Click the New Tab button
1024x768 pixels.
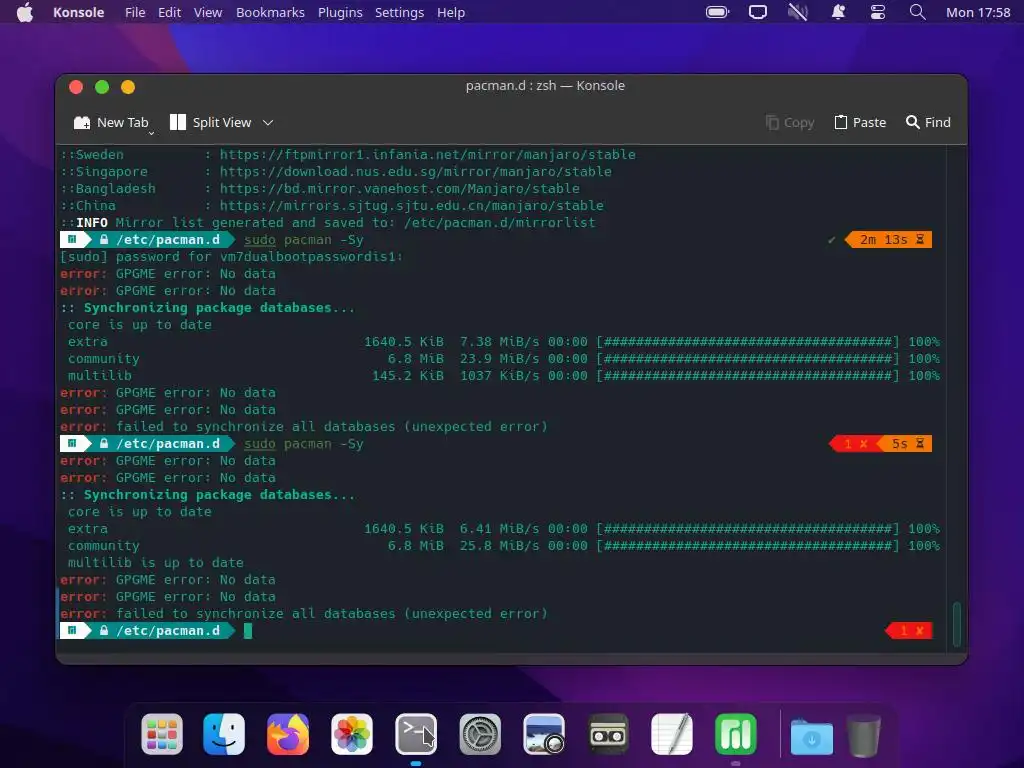(111, 123)
